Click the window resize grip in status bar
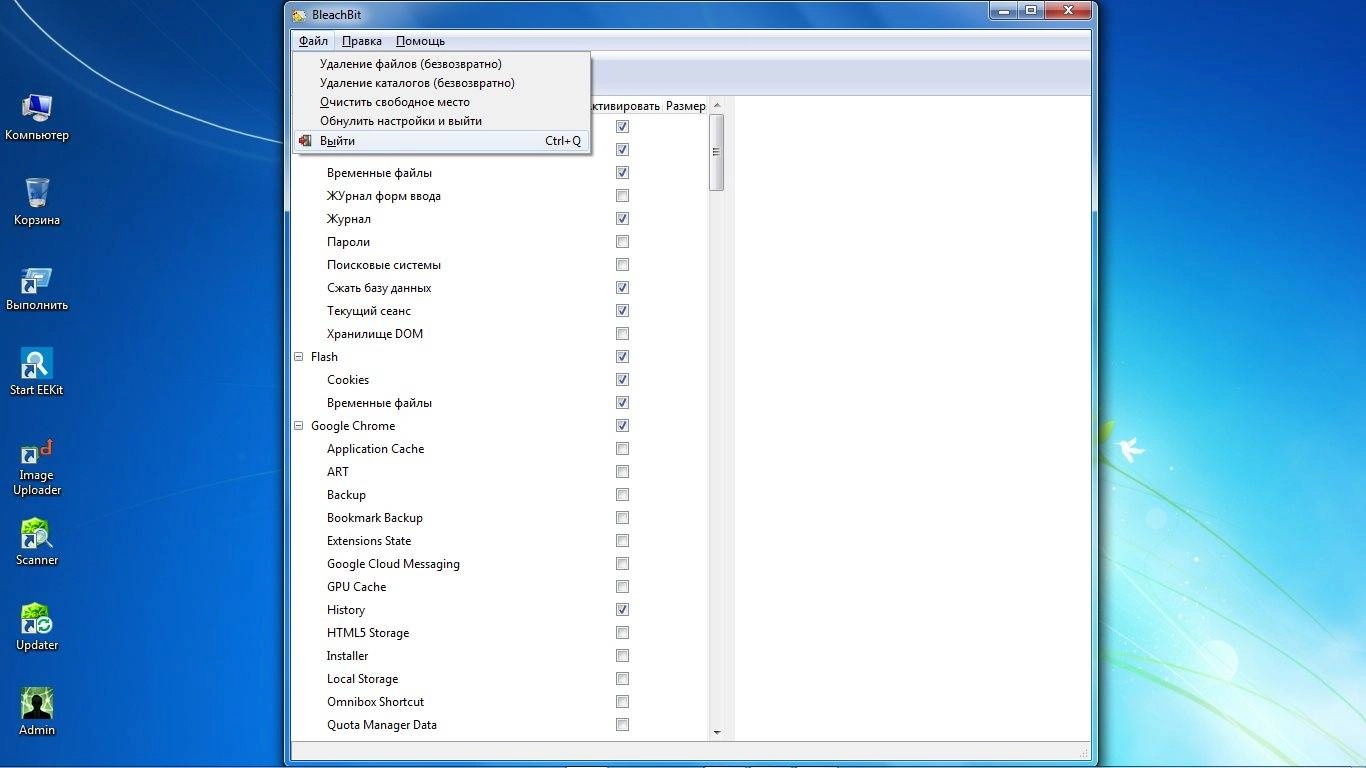Viewport: 1366px width, 768px height. [x=1084, y=752]
